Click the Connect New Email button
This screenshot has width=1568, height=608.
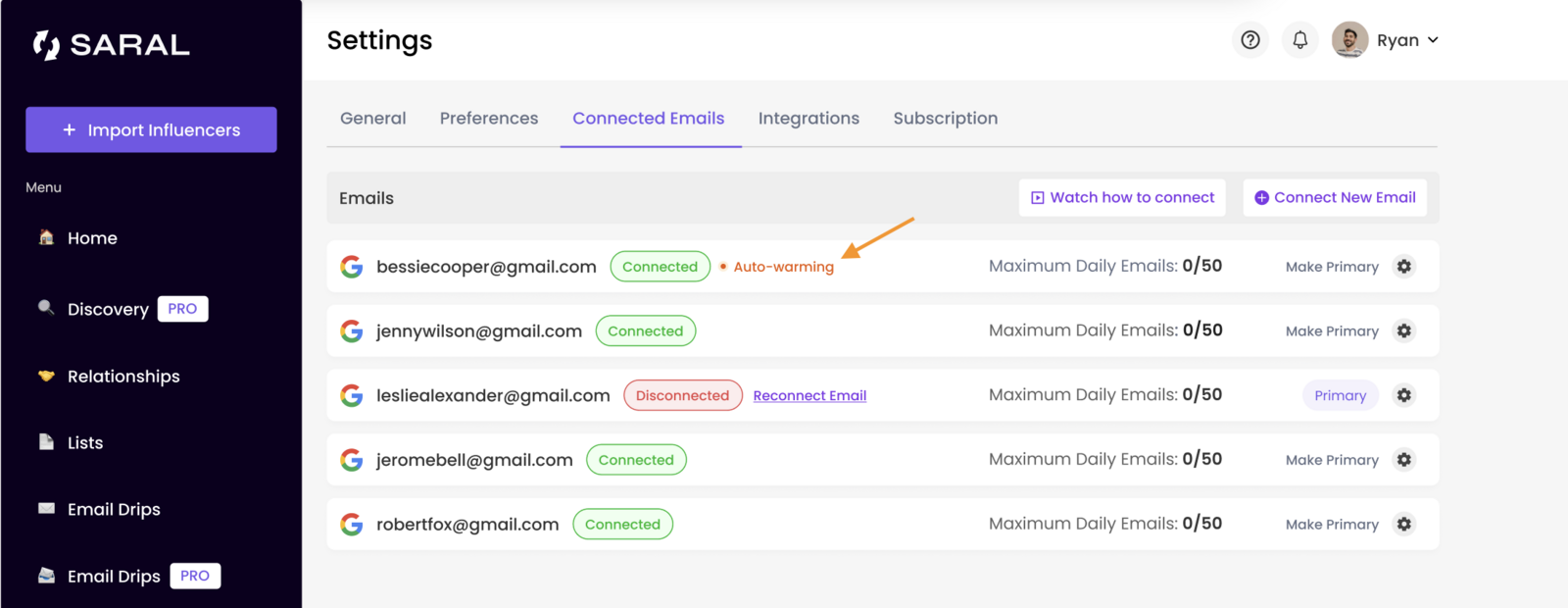(1335, 198)
